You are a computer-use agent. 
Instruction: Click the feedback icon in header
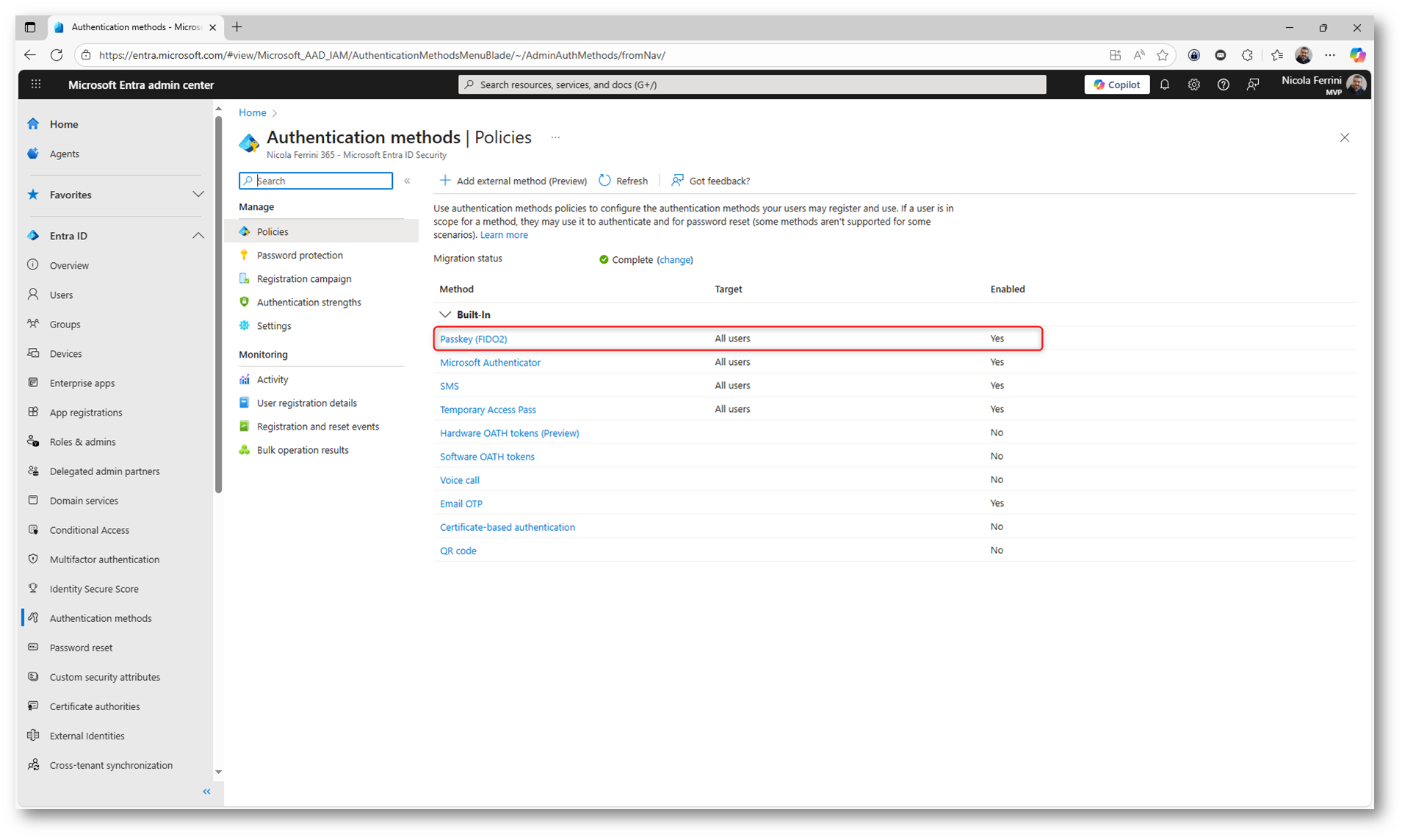[x=1253, y=84]
